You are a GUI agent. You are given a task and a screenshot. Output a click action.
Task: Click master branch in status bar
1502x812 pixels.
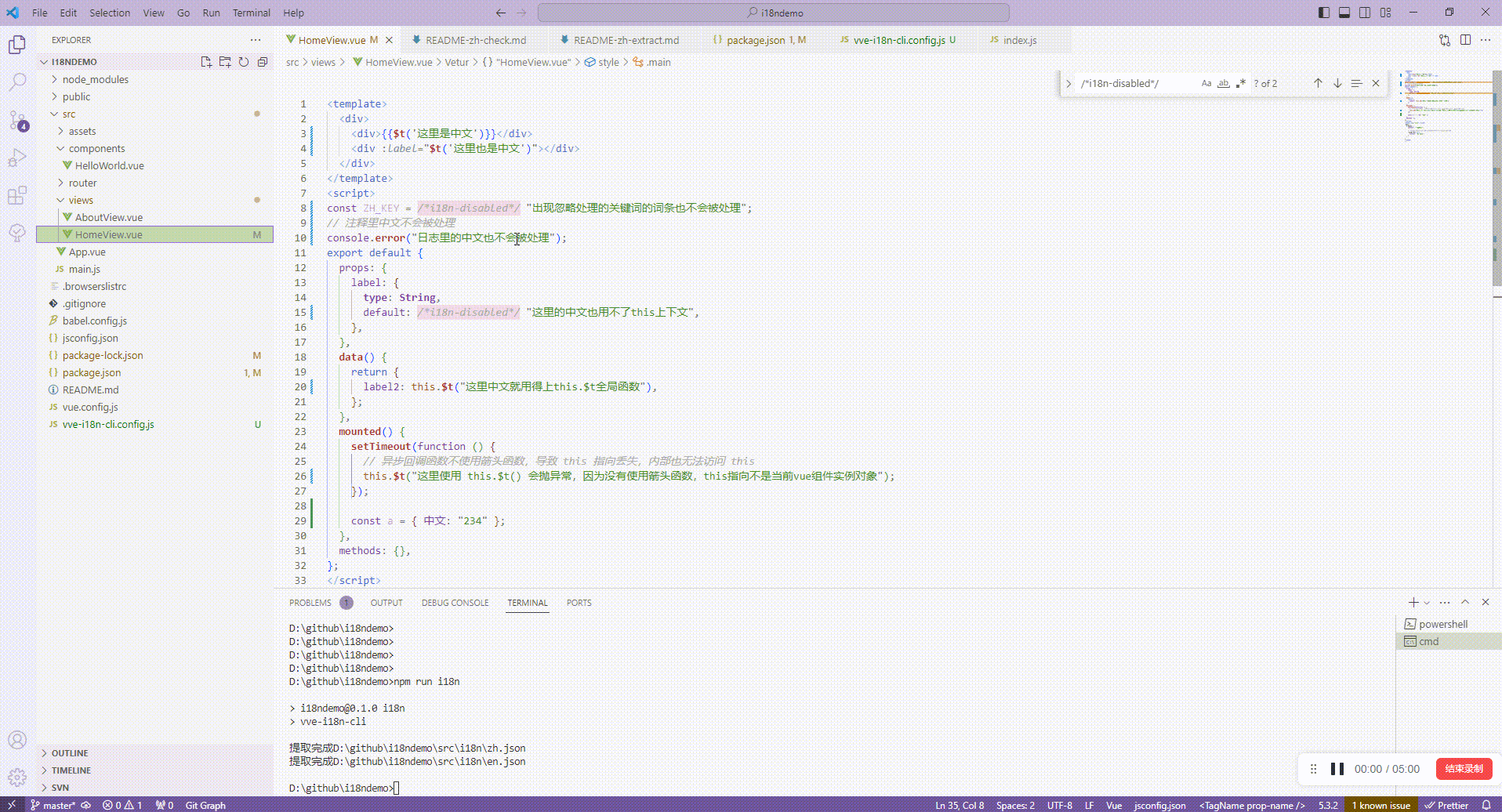tap(53, 805)
